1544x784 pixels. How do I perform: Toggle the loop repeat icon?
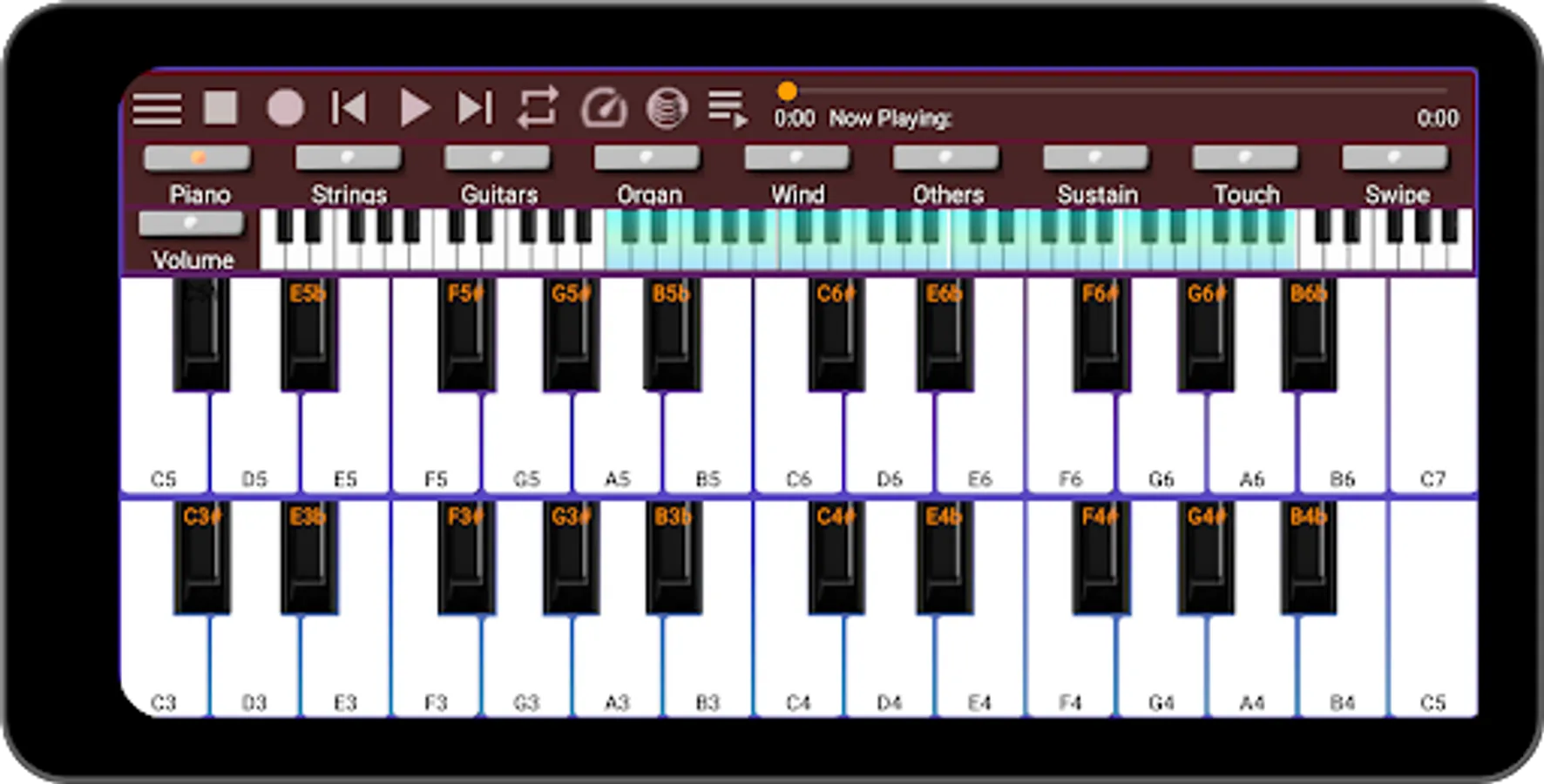coord(538,108)
